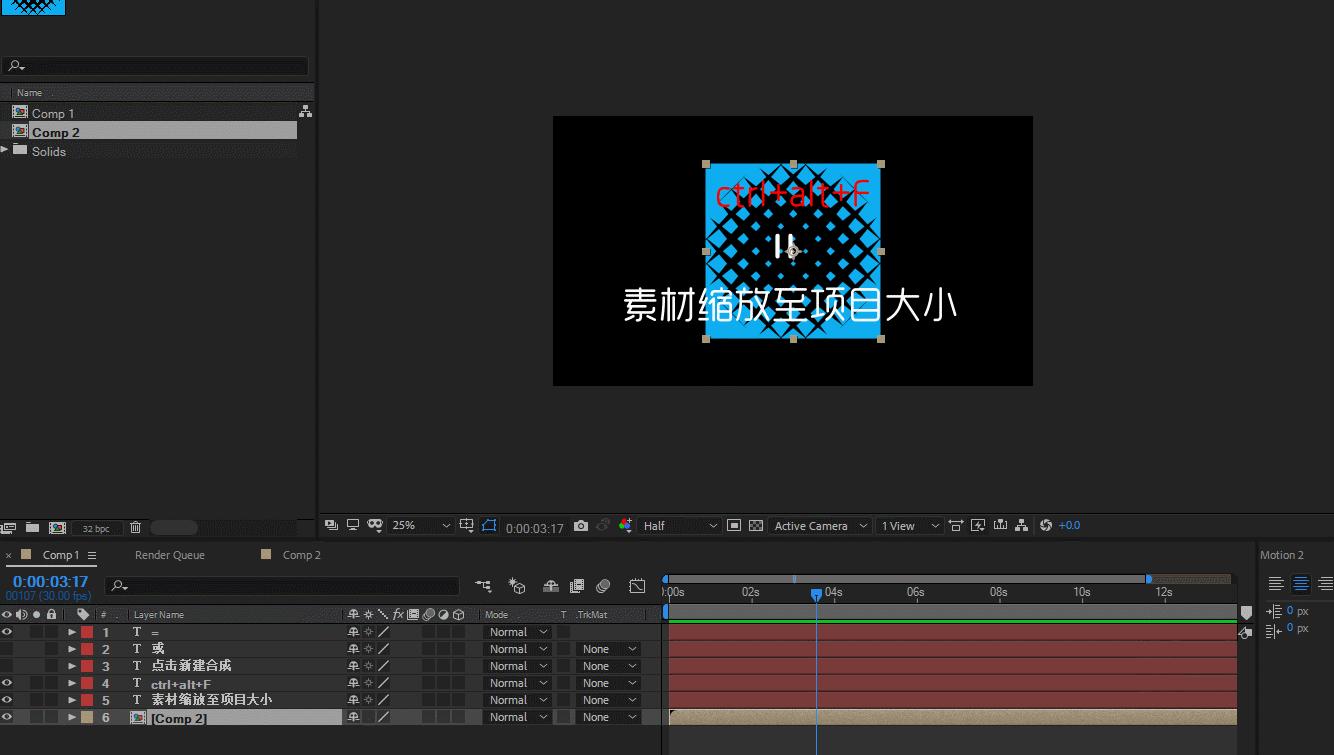
Task: Open resolution dropdown showing Half
Action: [680, 525]
